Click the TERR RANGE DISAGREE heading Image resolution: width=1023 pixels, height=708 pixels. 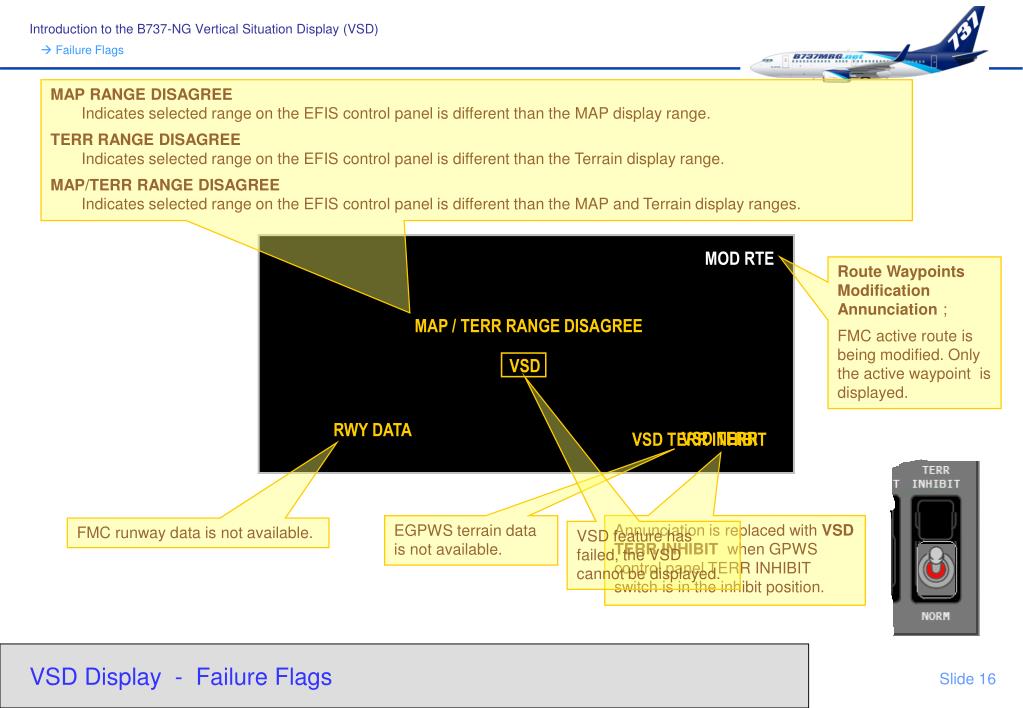pyautogui.click(x=145, y=140)
